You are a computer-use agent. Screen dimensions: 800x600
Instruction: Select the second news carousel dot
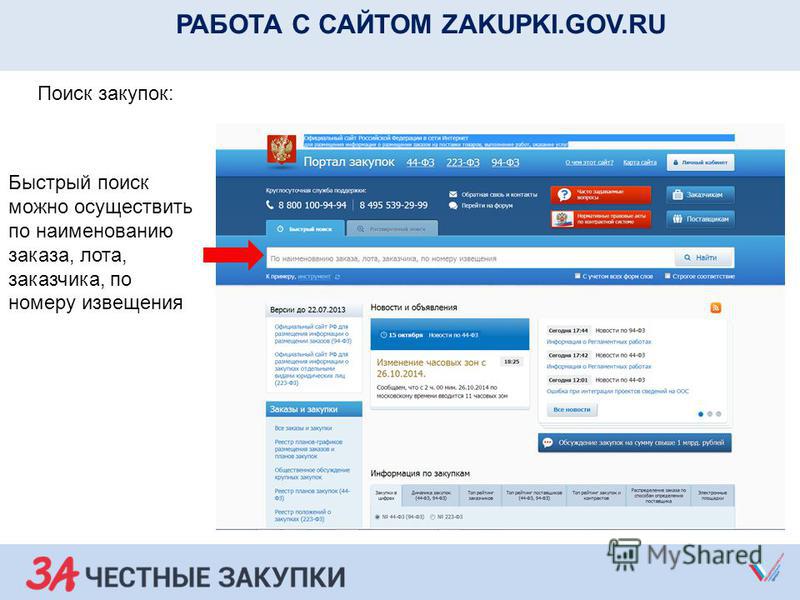(709, 414)
